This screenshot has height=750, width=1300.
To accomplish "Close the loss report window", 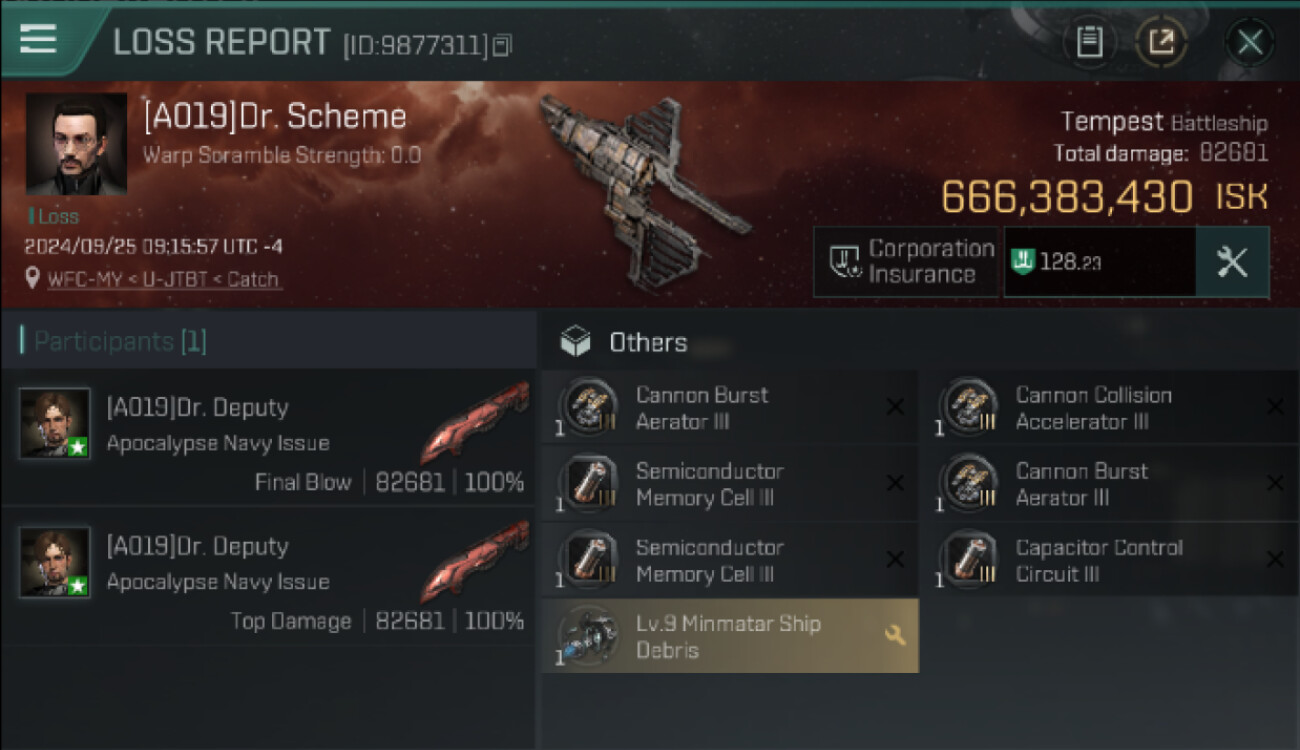I will point(1249,42).
